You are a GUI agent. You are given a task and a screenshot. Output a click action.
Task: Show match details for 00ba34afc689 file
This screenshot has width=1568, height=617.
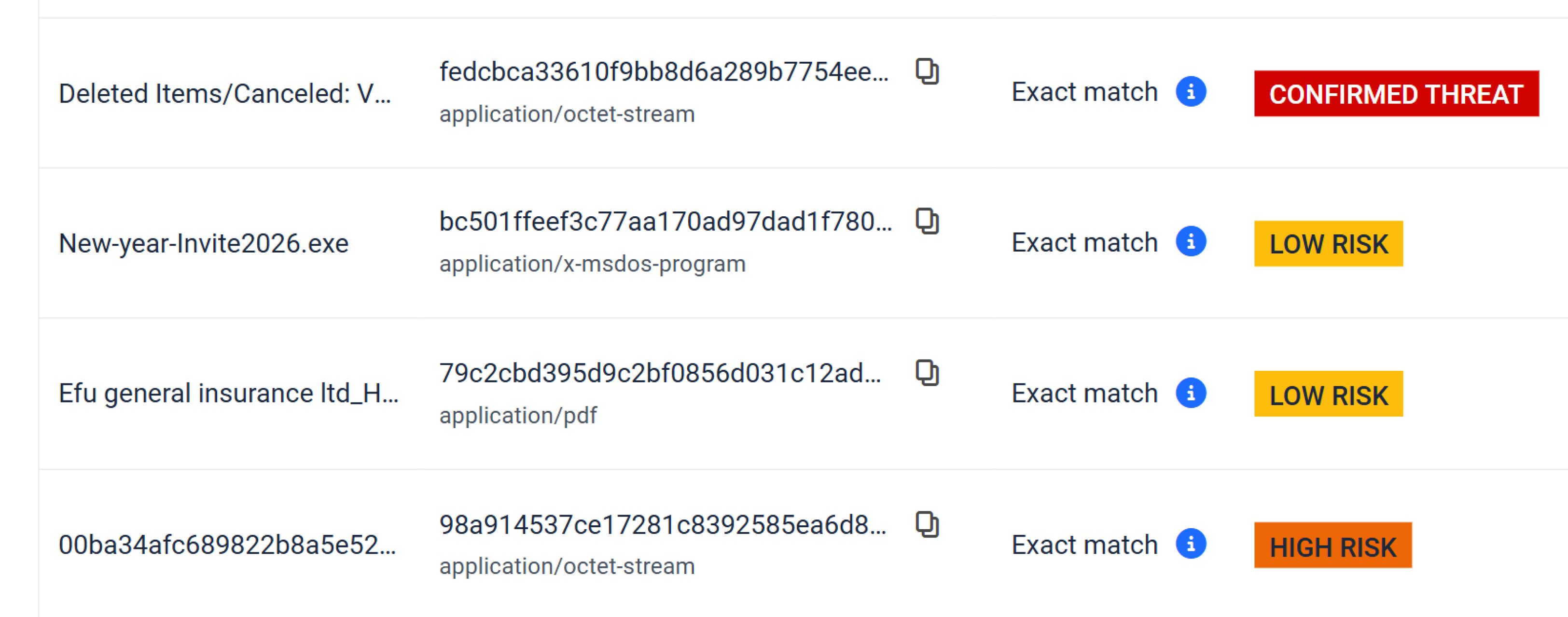1191,544
